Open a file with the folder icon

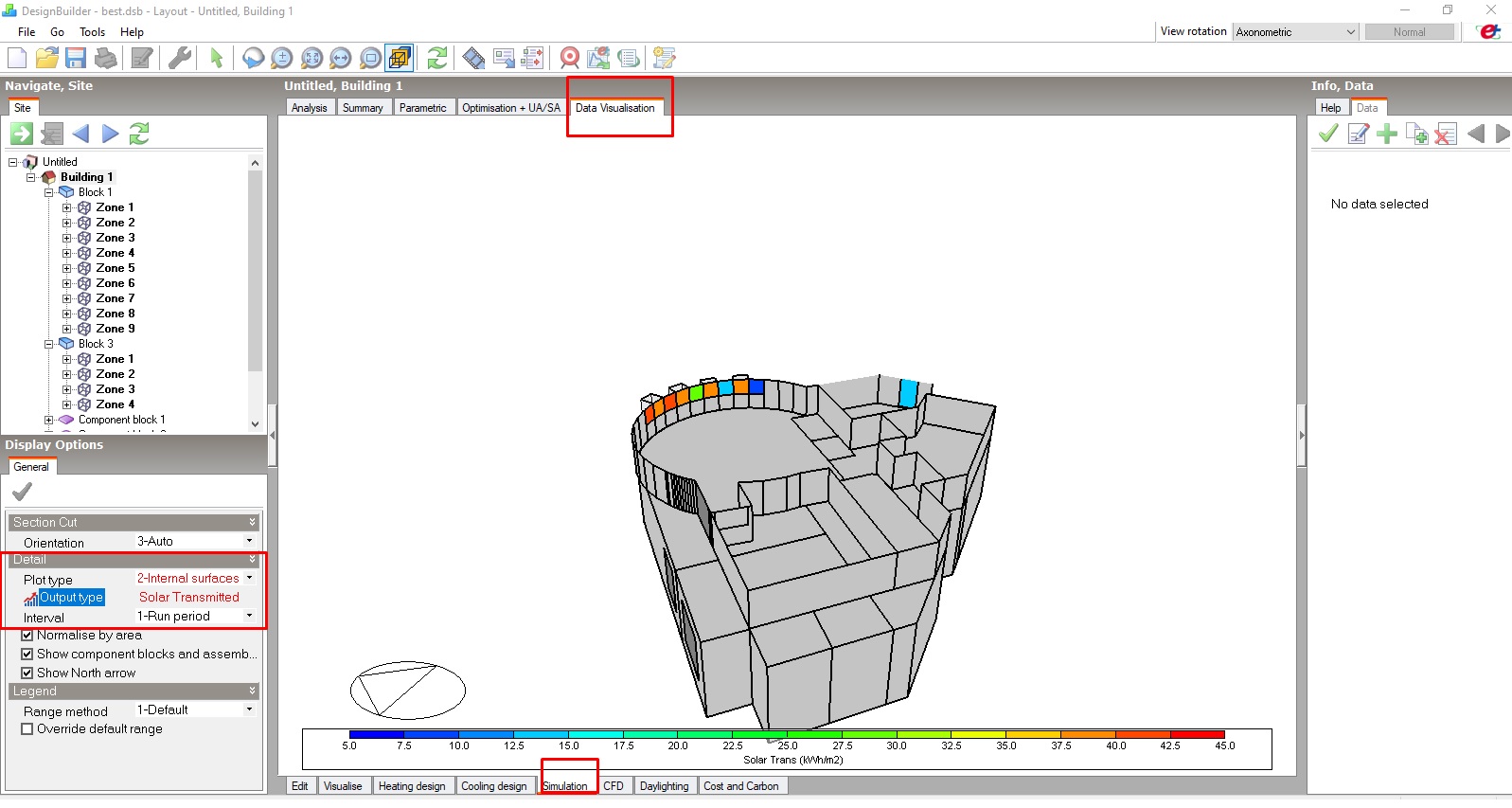(46, 58)
